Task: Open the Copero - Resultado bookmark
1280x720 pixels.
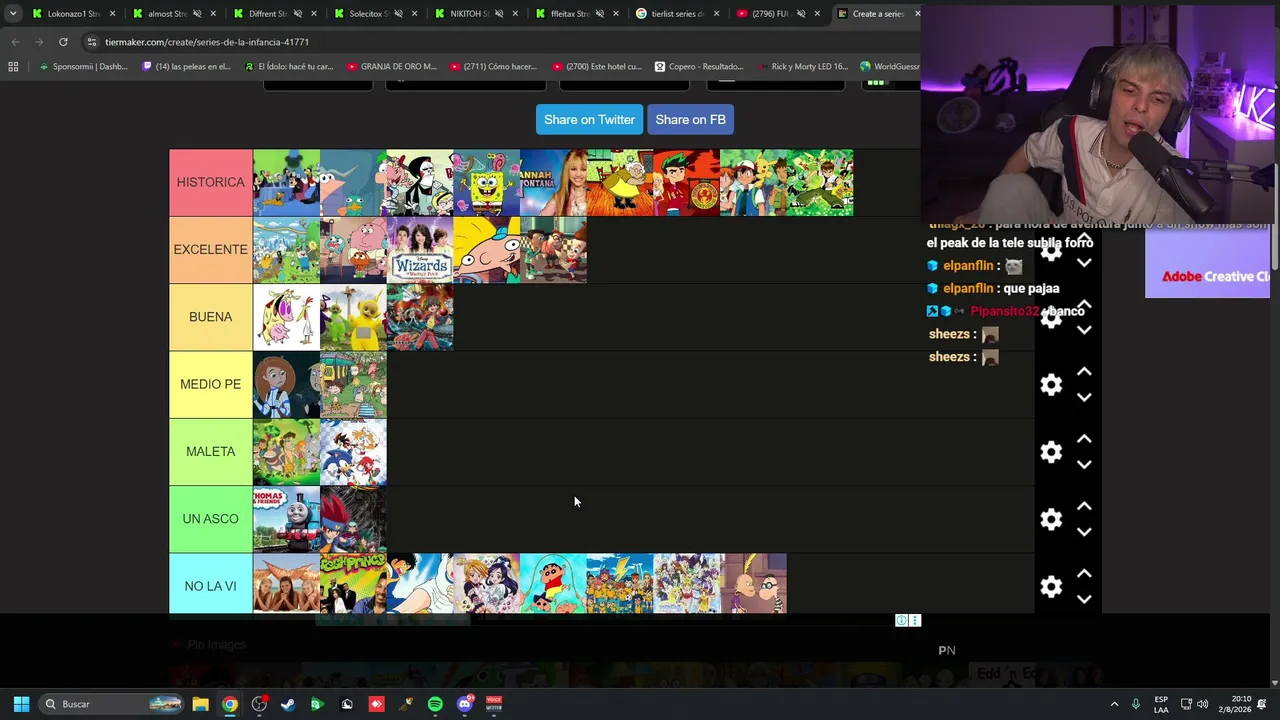Action: (x=699, y=67)
